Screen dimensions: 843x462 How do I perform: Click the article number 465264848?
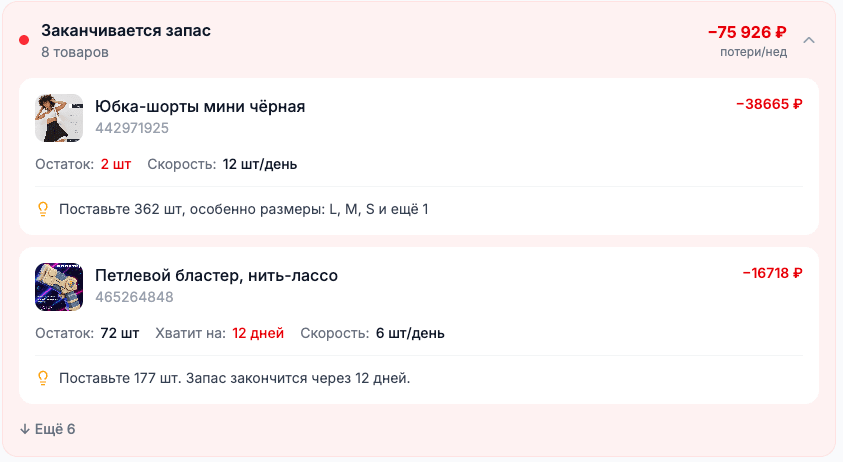pos(134,297)
